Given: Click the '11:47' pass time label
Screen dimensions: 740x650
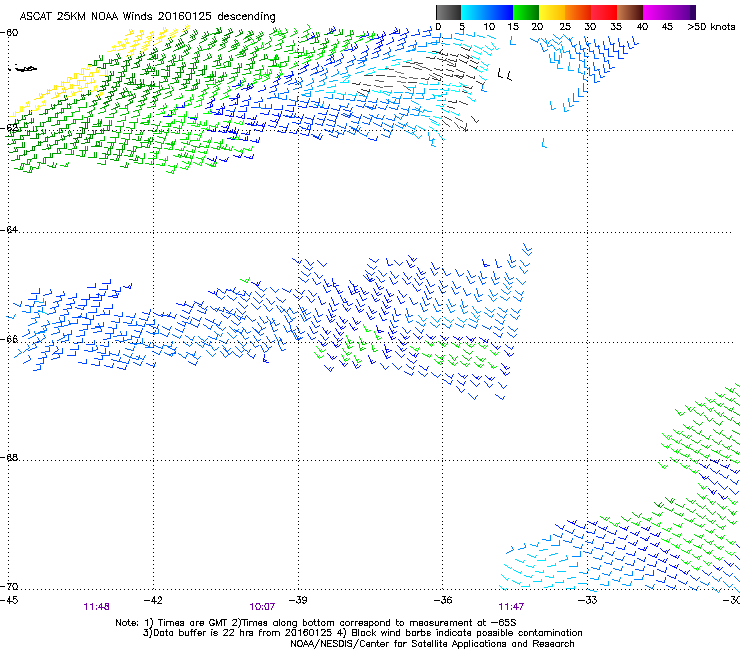Looking at the screenshot, I should click(511, 607).
